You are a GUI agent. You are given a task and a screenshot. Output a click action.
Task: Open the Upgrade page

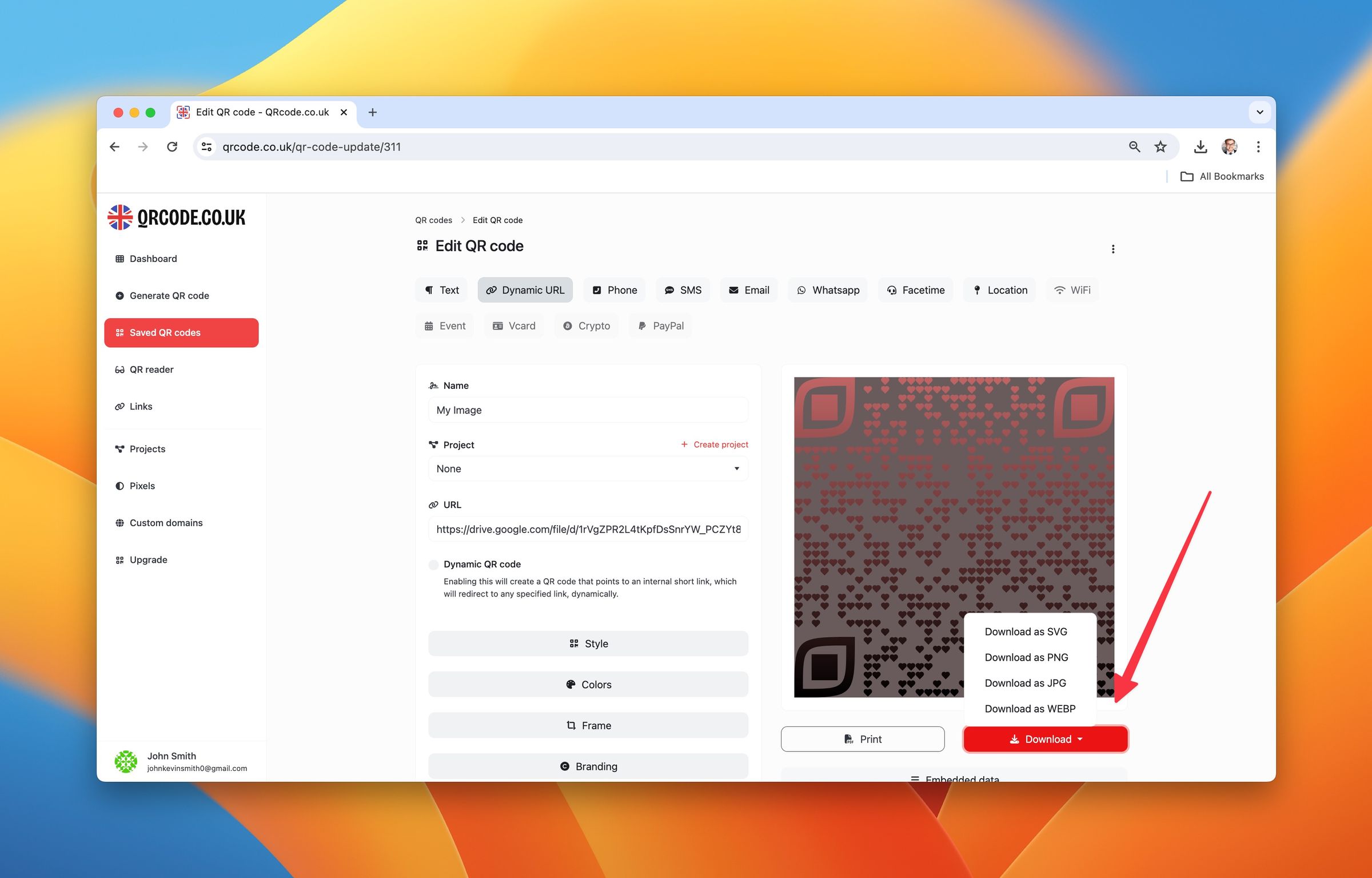148,559
